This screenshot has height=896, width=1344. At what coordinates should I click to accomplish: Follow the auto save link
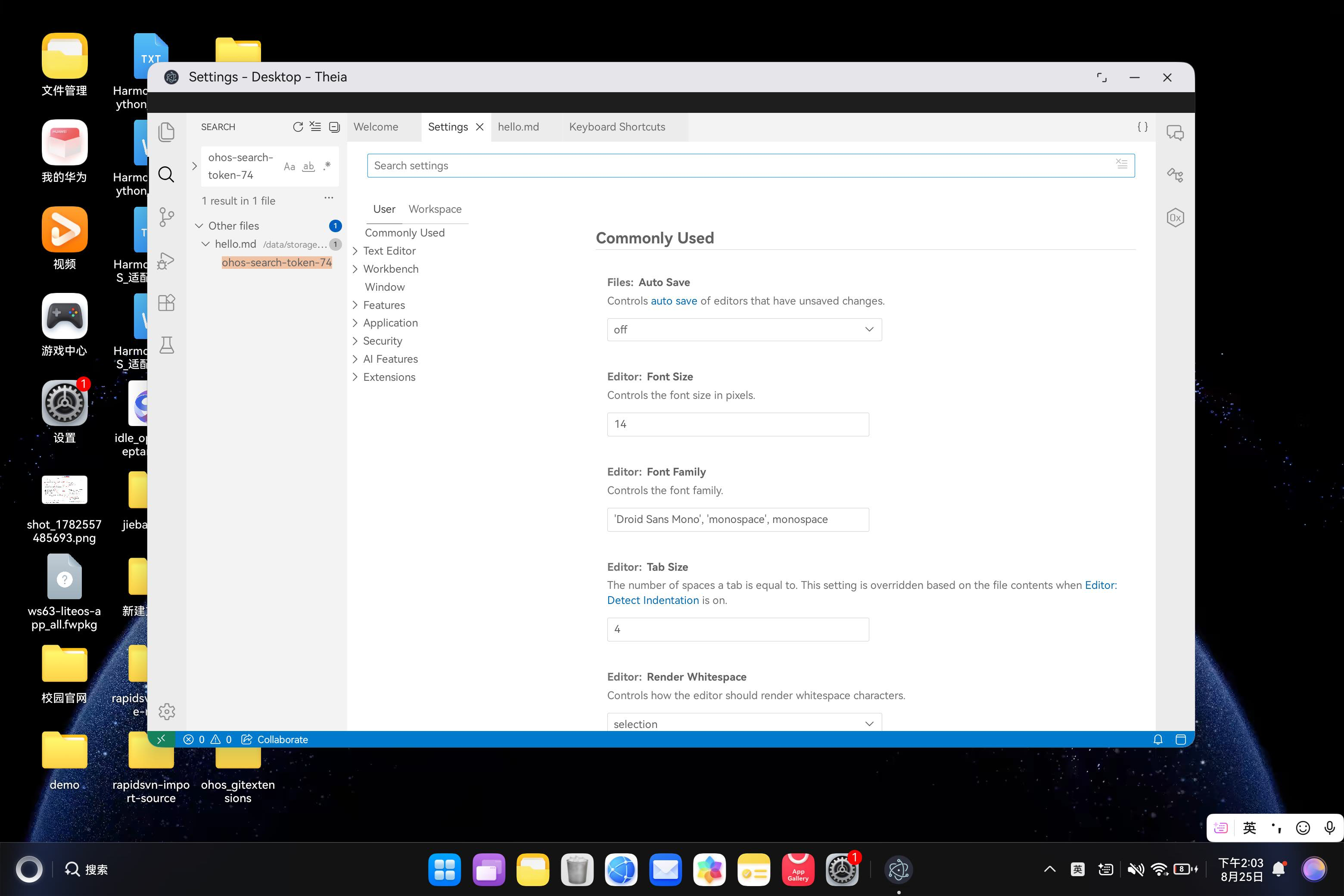pos(674,301)
